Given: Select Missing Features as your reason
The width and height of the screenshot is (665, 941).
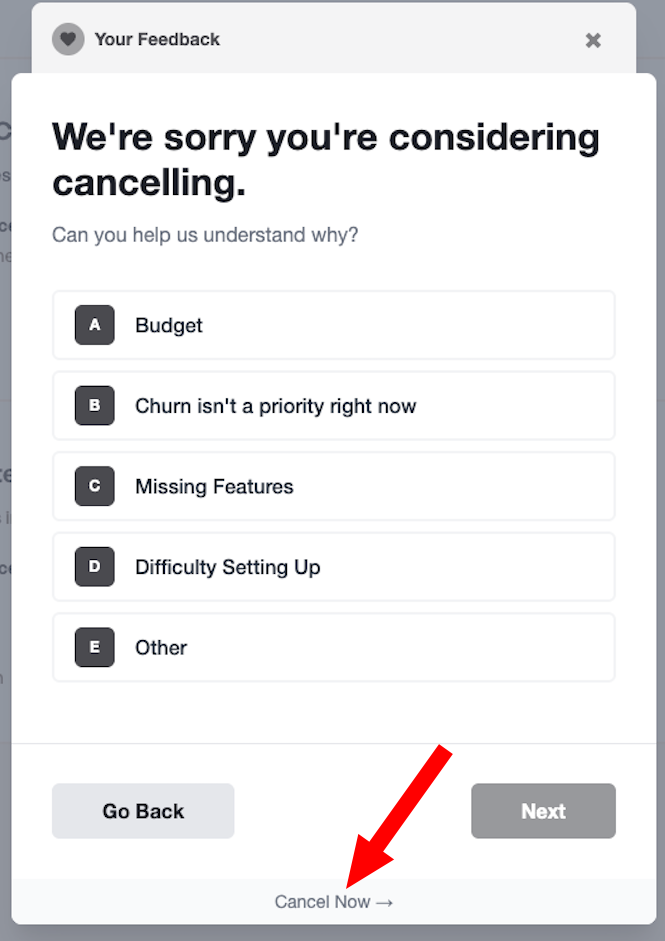Looking at the screenshot, I should click(x=333, y=486).
